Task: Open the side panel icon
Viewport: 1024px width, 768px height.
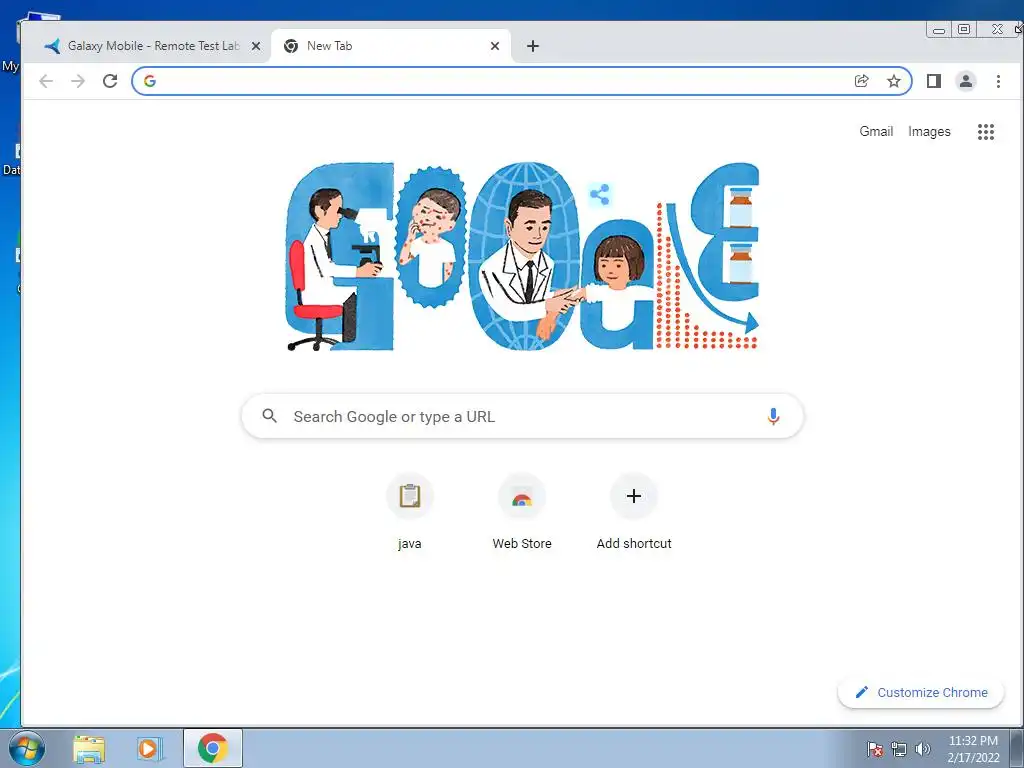Action: 934,81
